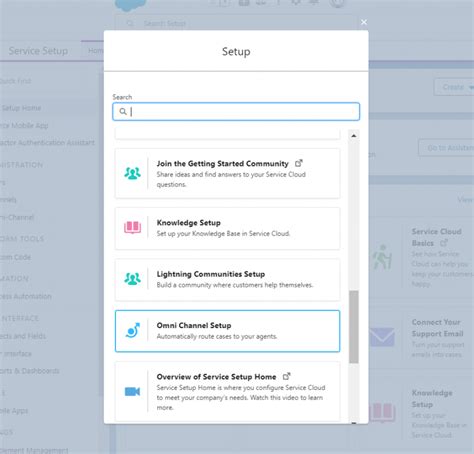
Task: Click the pink book icon for Knowledge Setup
Action: pyautogui.click(x=132, y=227)
